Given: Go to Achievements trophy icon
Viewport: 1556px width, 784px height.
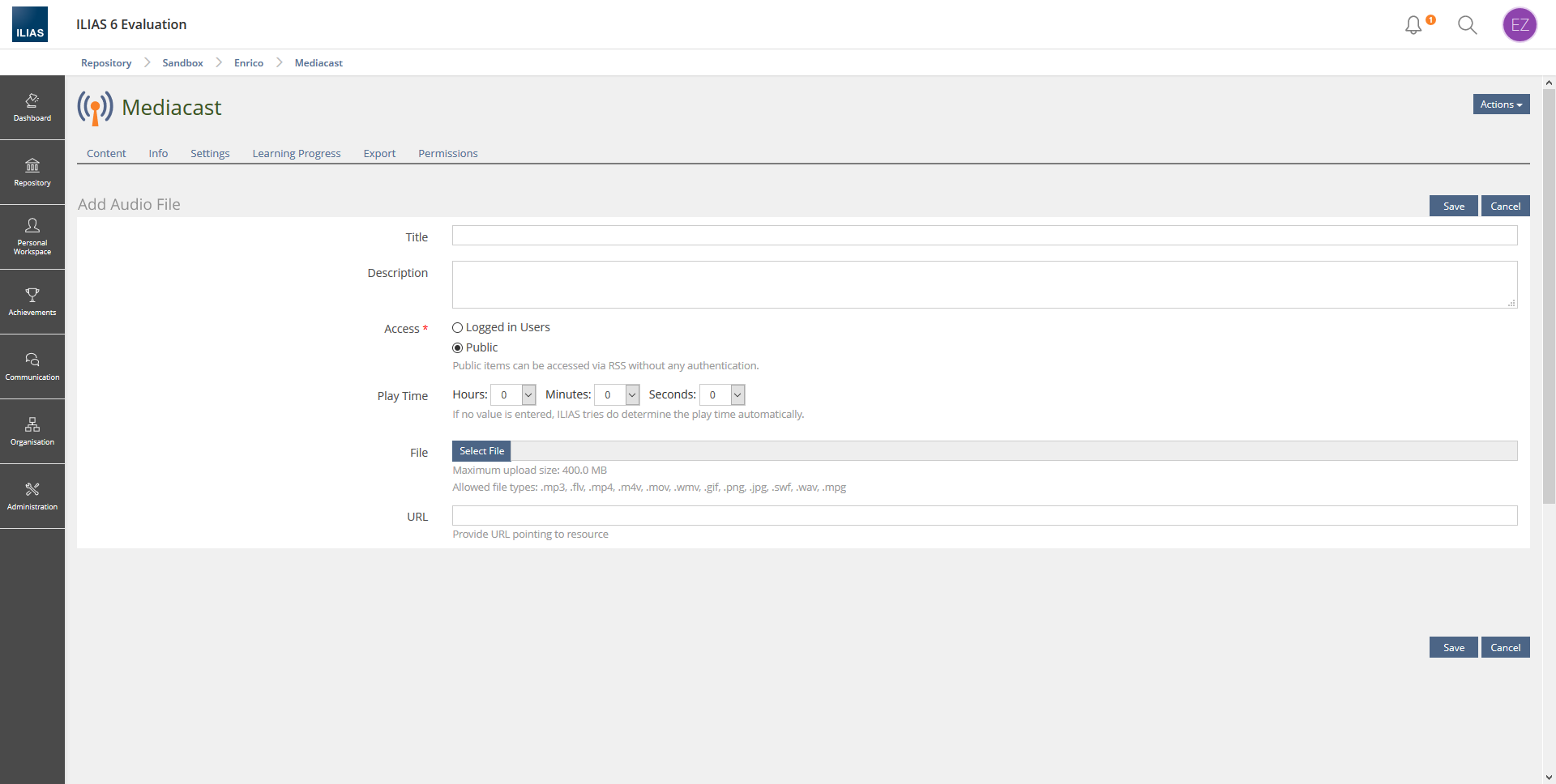Looking at the screenshot, I should (32, 301).
